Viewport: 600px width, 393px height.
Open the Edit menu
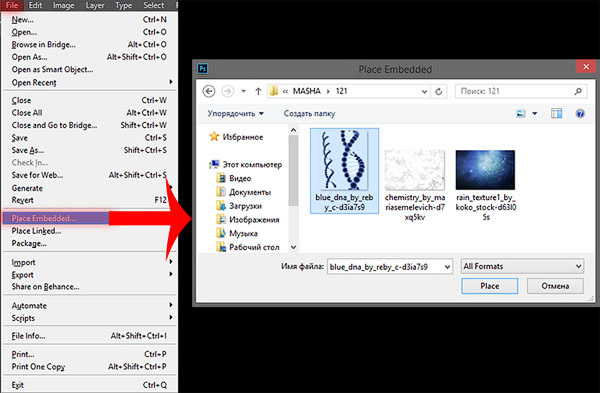[35, 5]
